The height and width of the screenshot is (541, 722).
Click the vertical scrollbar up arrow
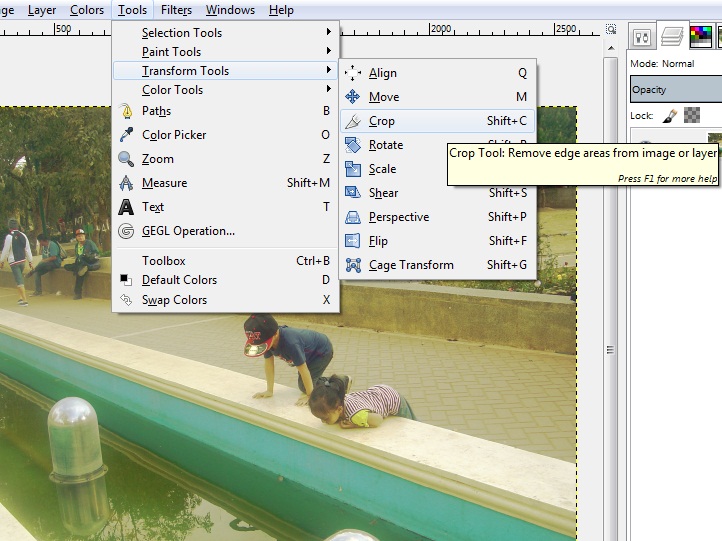pos(611,48)
